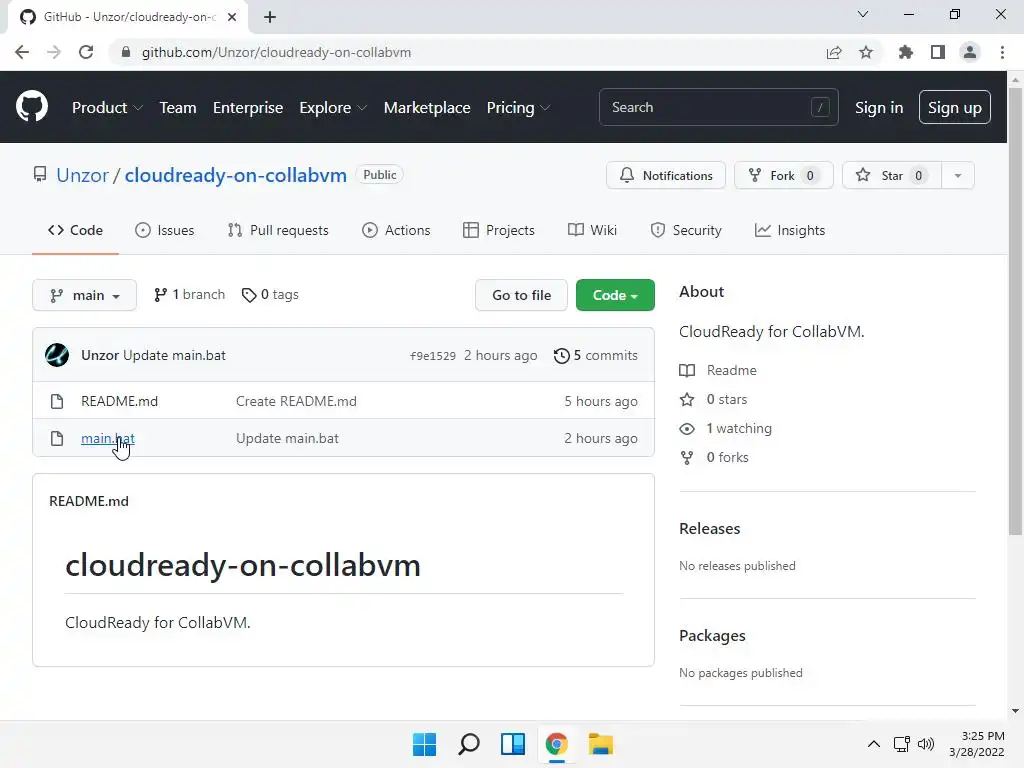
Task: Toggle the browser side panel icon
Action: pos(938,52)
